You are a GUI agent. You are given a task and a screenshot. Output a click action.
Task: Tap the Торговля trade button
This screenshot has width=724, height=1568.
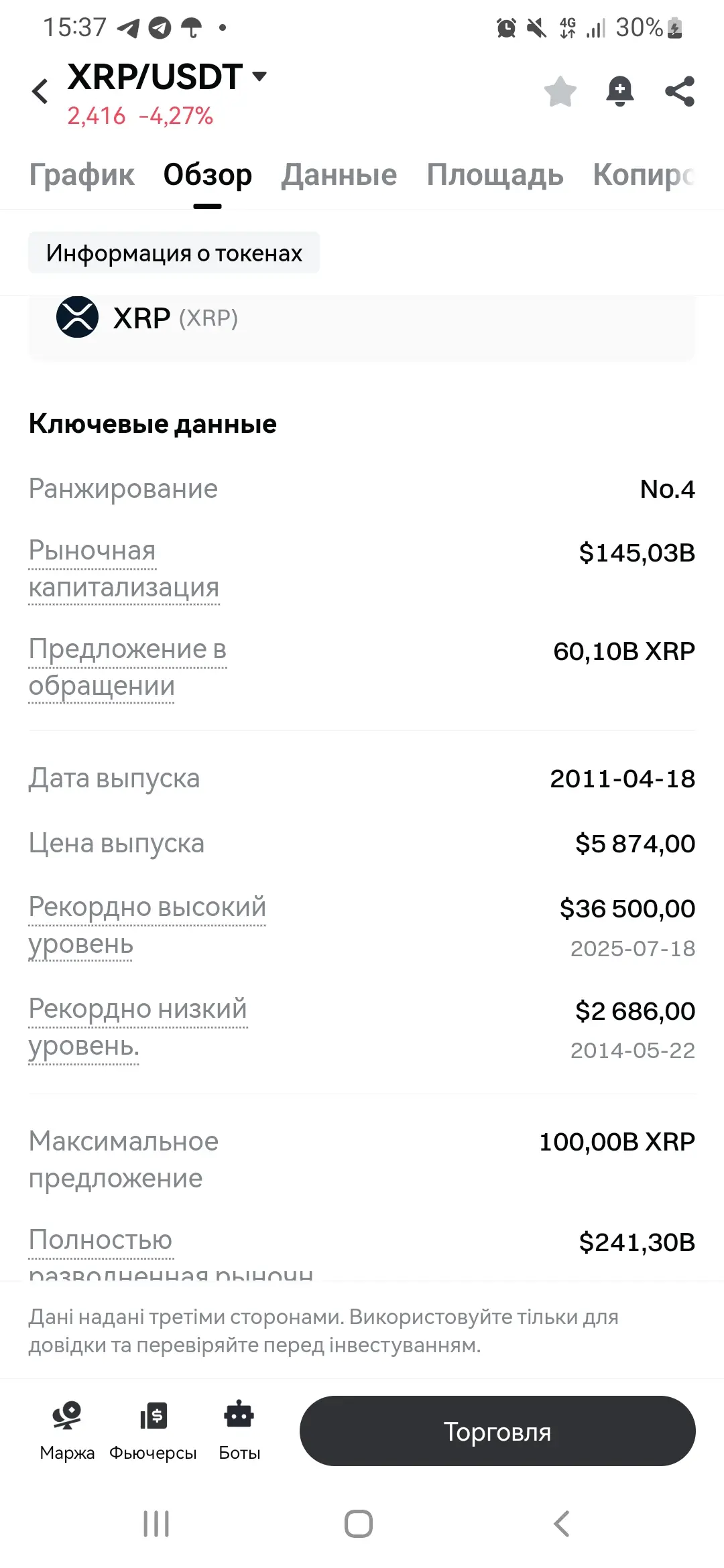[x=497, y=1431]
